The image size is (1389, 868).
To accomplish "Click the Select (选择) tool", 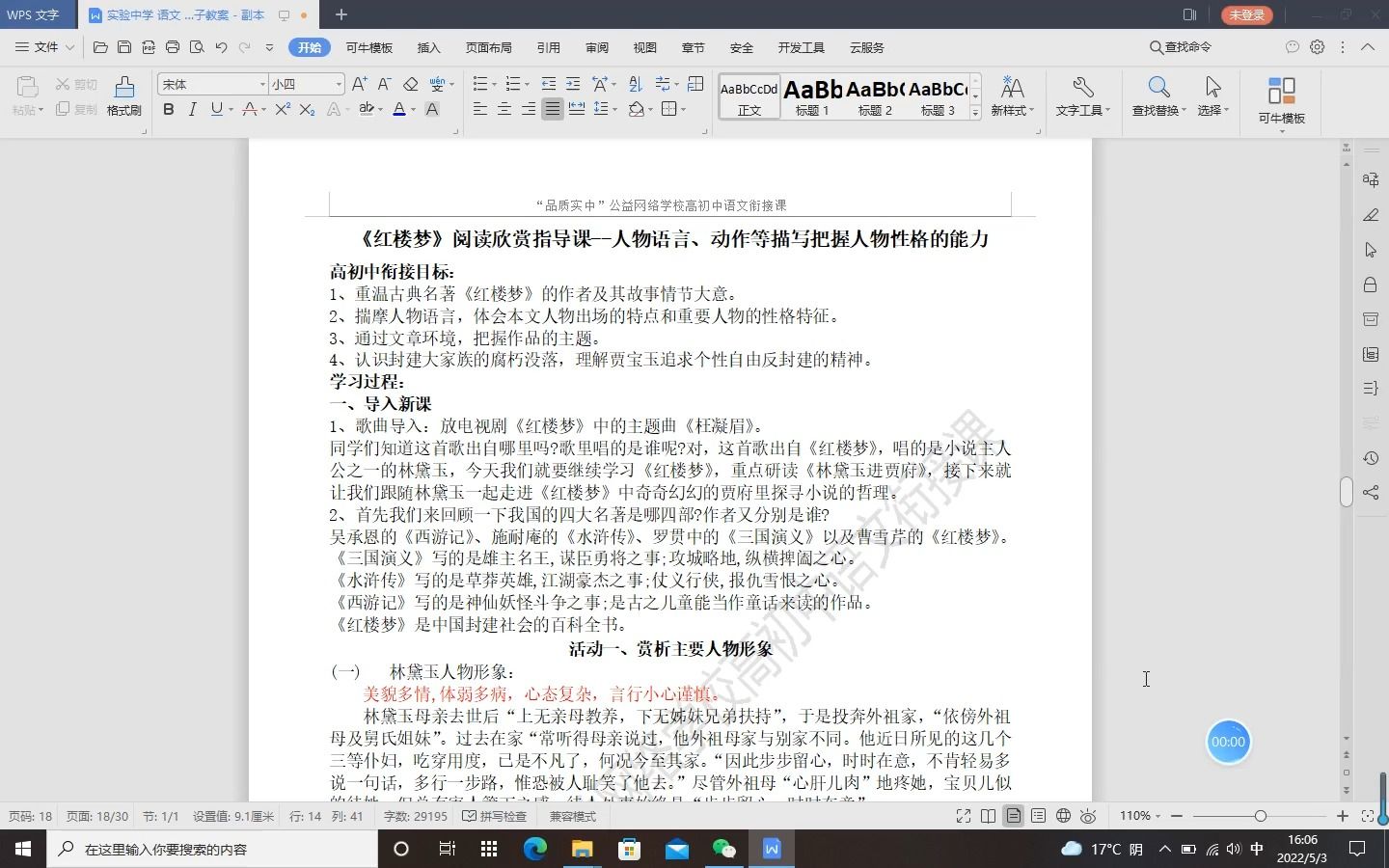I will (1213, 96).
